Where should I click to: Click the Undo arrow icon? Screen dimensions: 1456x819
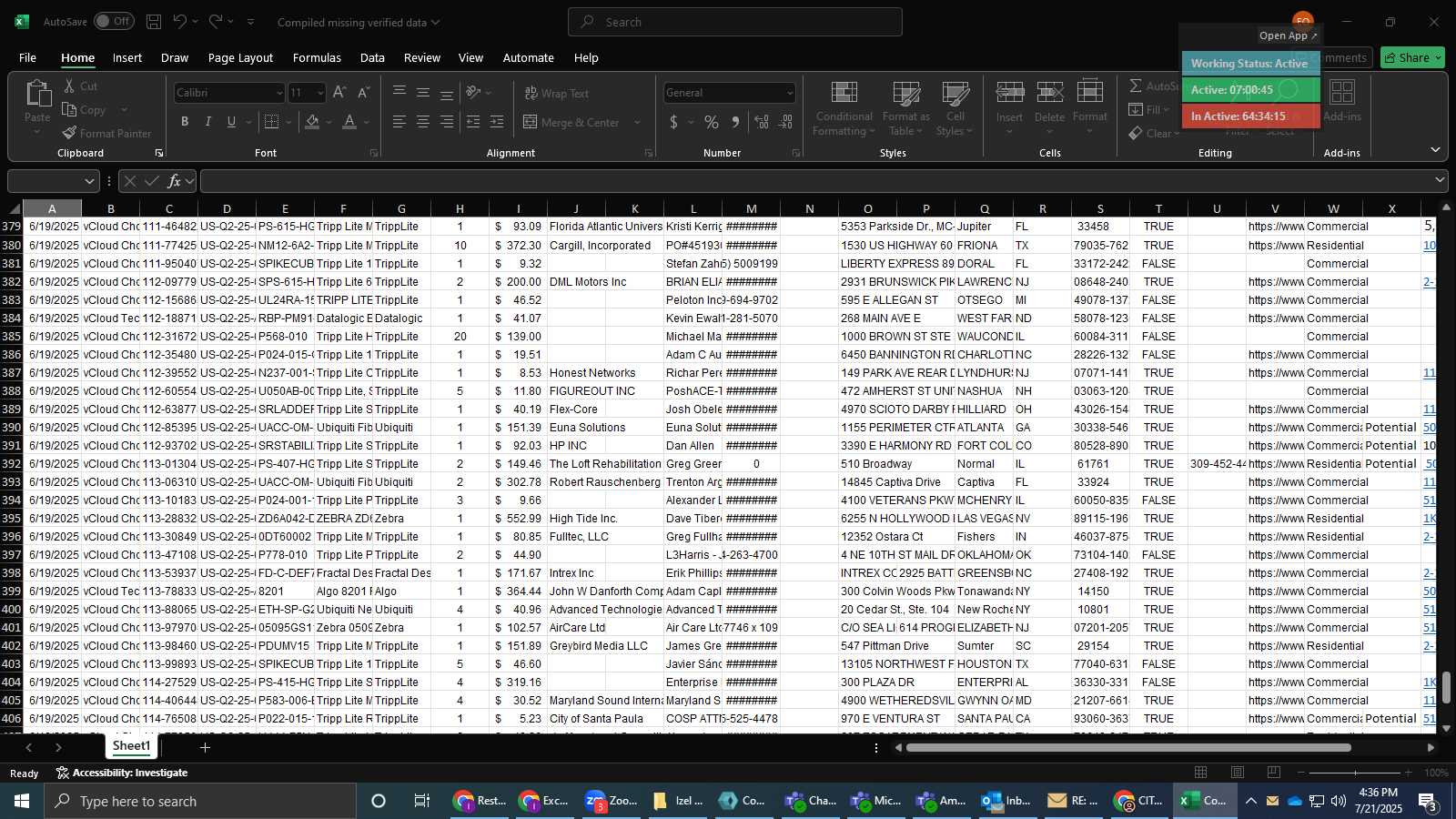pyautogui.click(x=180, y=22)
